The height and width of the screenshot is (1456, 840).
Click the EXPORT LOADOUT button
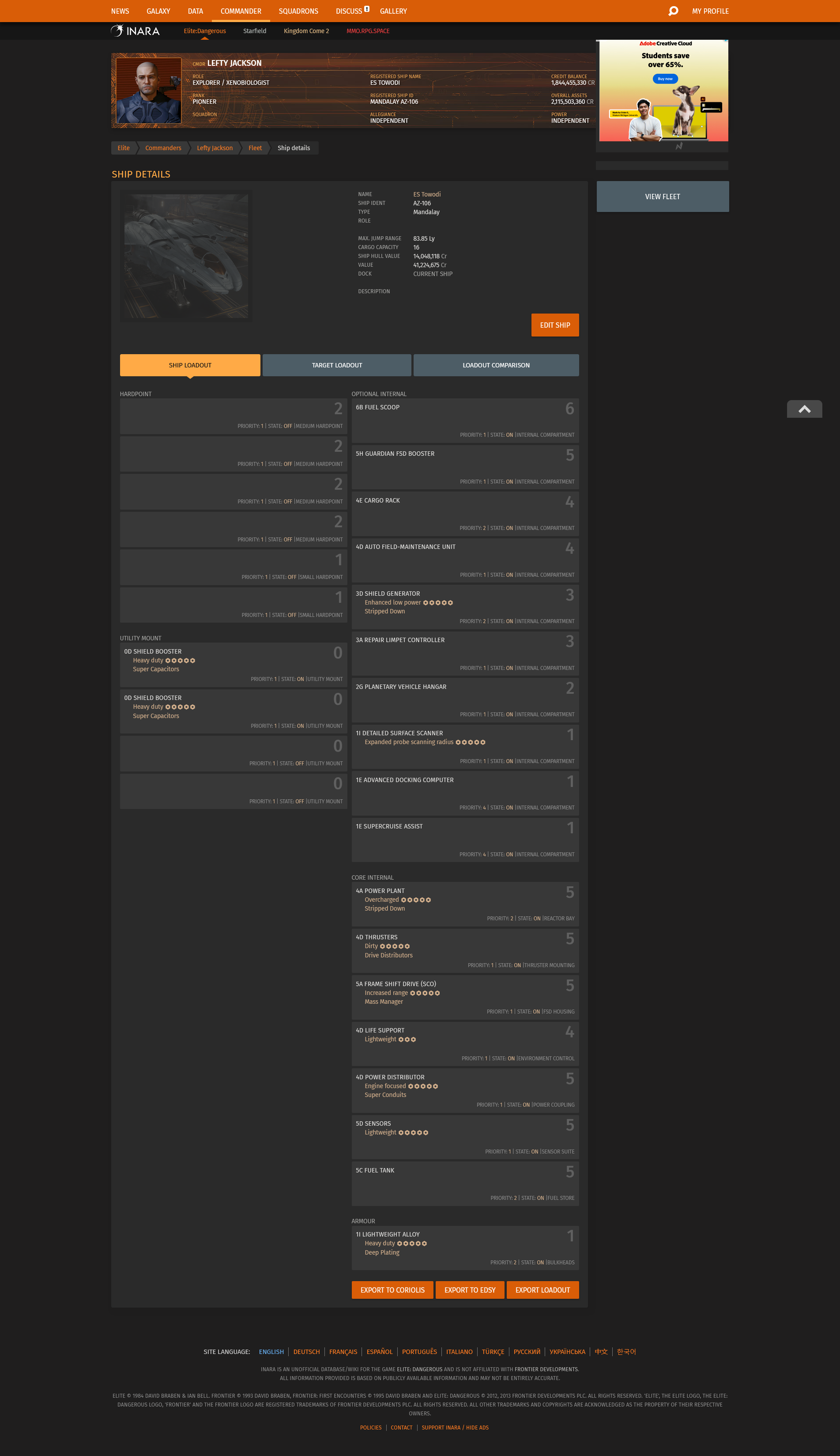[542, 1290]
